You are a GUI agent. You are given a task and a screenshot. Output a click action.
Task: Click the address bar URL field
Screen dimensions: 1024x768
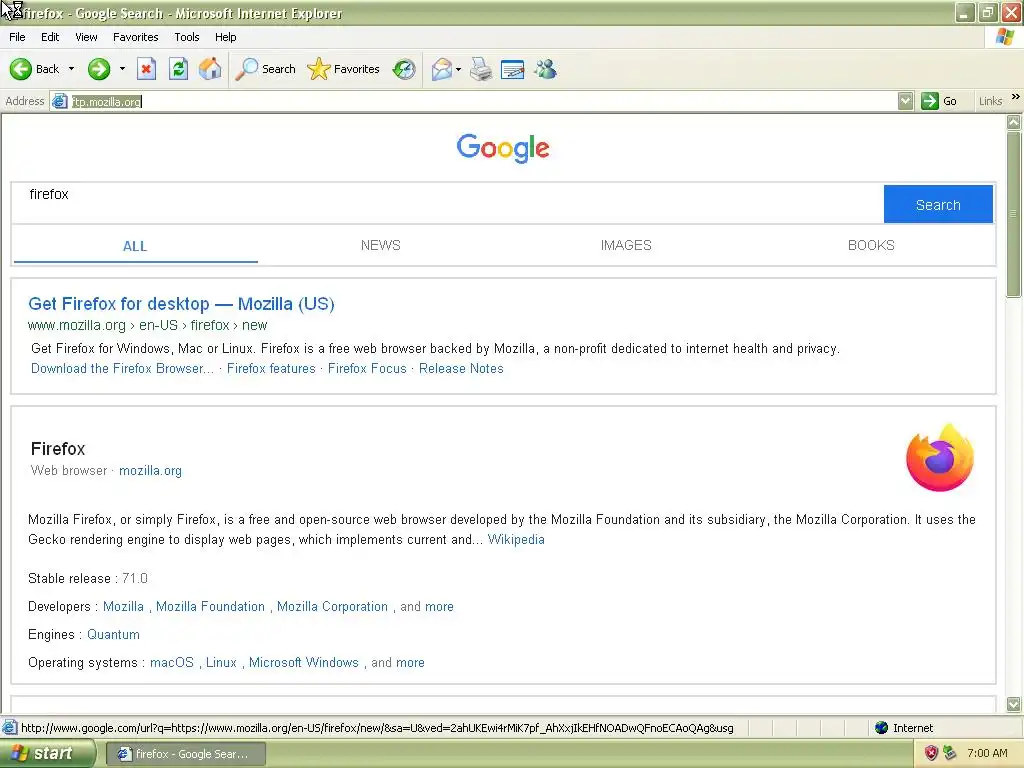[x=483, y=101]
